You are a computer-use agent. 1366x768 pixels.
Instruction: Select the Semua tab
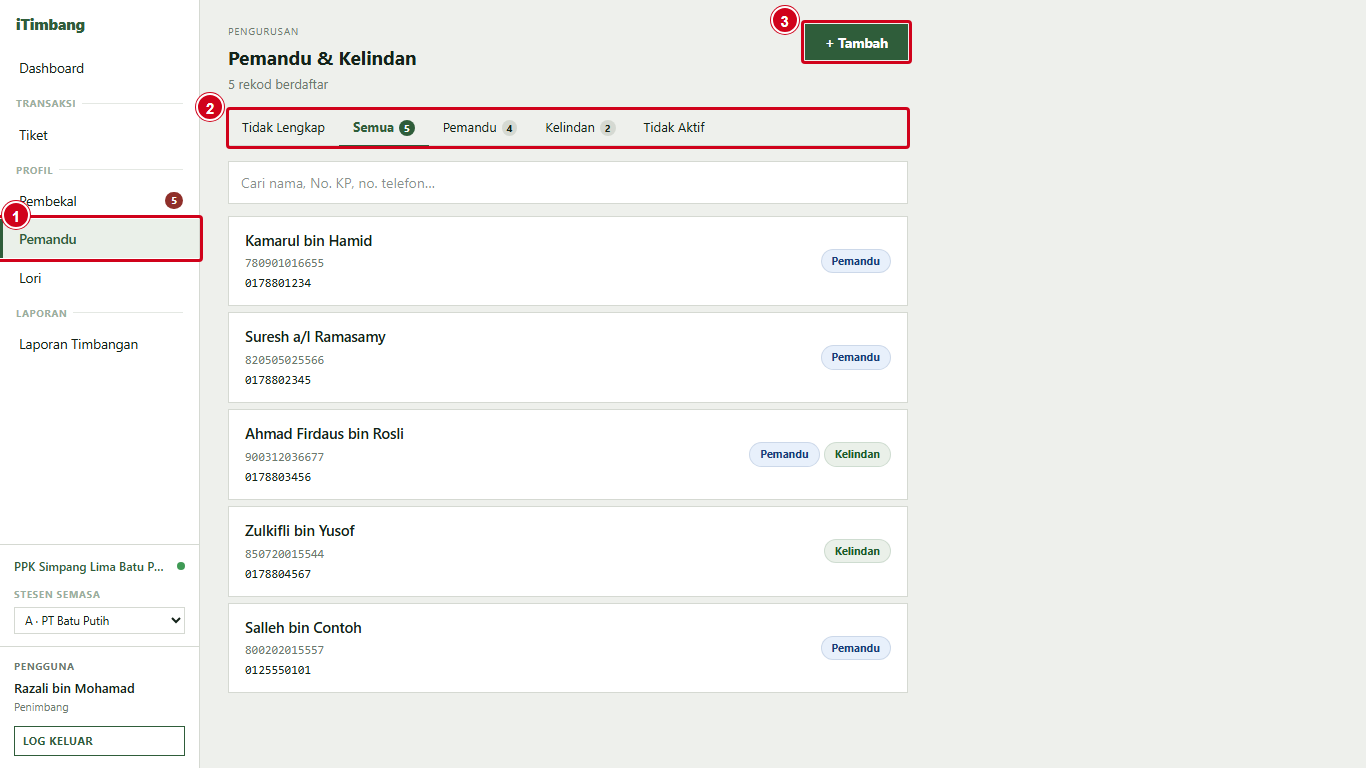384,128
